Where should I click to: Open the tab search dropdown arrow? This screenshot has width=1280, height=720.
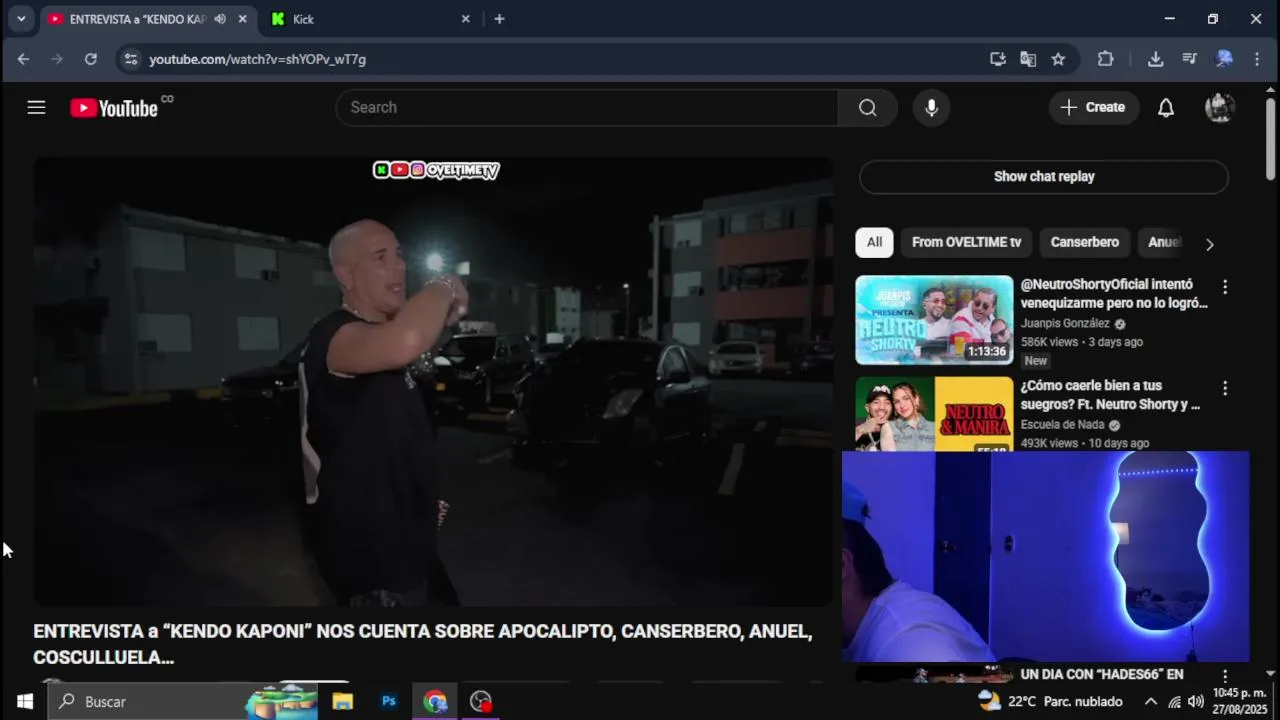[21, 19]
